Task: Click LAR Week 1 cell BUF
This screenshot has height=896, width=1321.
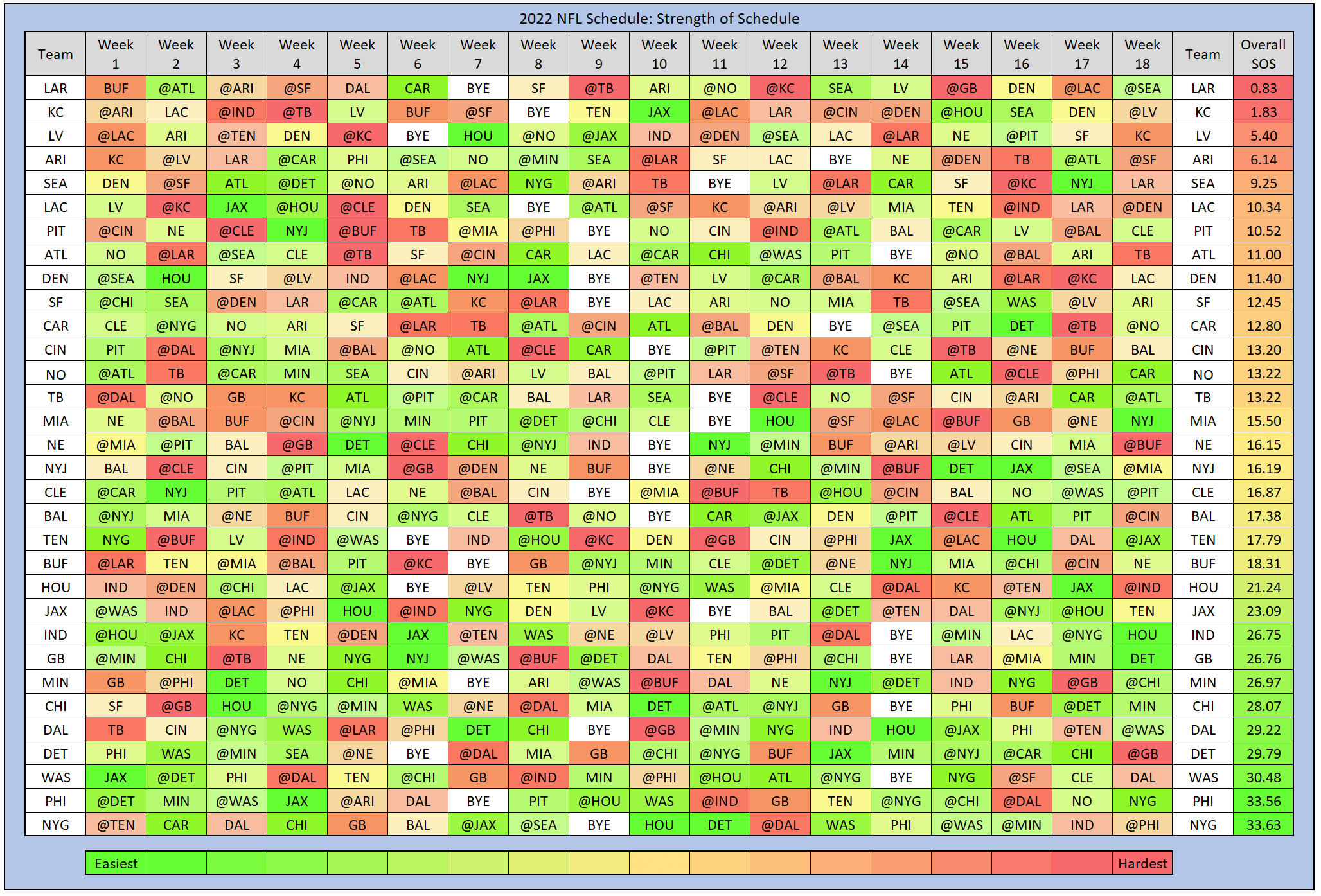Action: pos(116,88)
